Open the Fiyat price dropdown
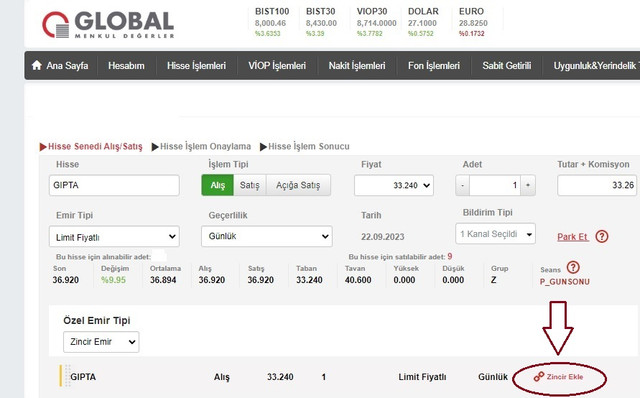 point(394,185)
